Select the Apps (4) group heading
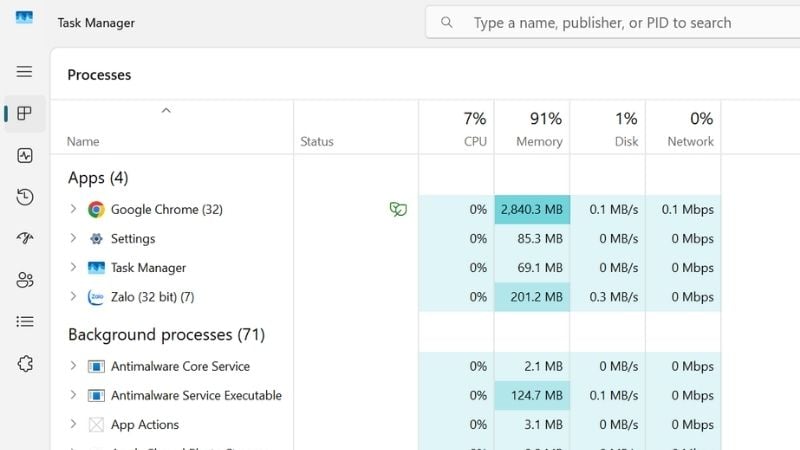The height and width of the screenshot is (450, 800). tap(98, 178)
